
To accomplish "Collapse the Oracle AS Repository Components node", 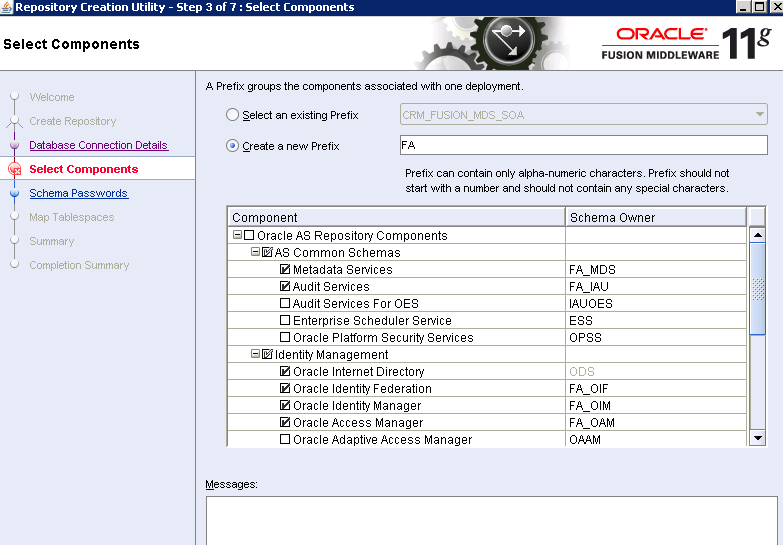I will [x=237, y=236].
